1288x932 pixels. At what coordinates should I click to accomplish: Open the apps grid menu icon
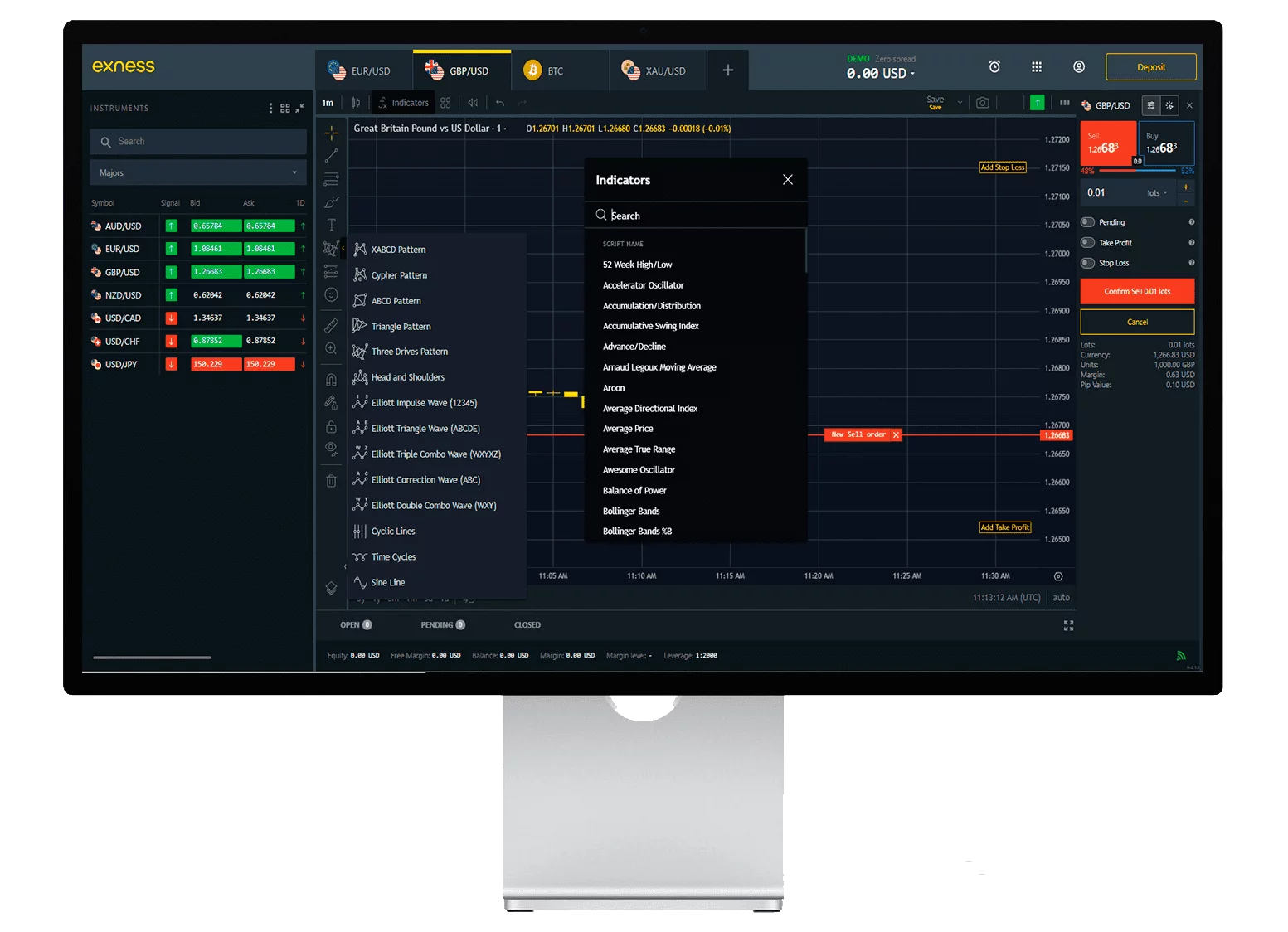coord(1036,66)
